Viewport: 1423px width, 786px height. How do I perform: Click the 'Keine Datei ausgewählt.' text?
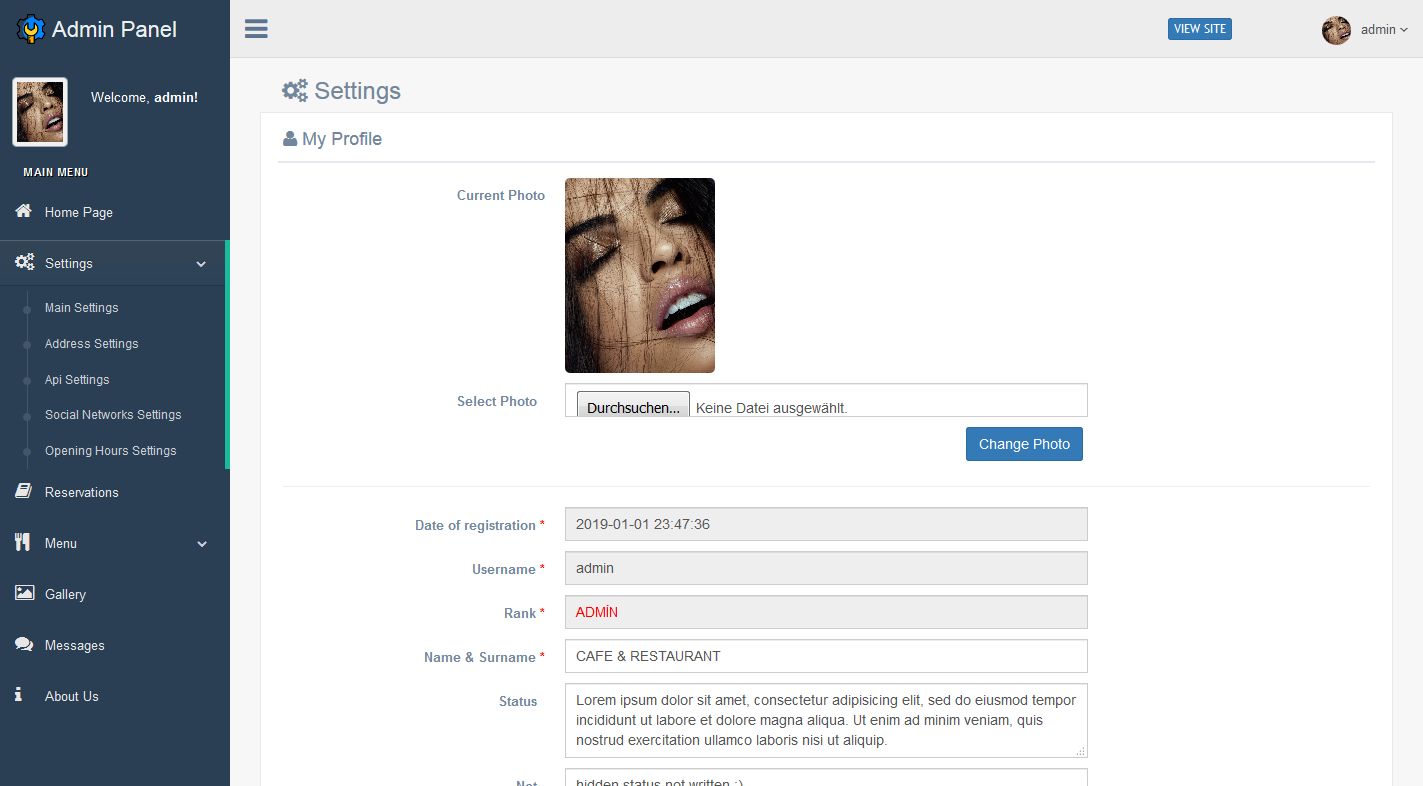click(772, 408)
